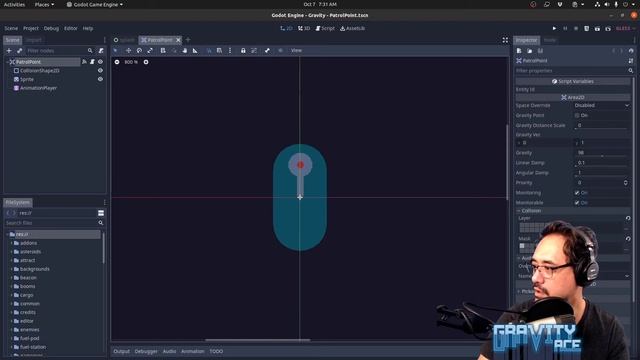Open snapping options three-dot menu

pos(230,51)
